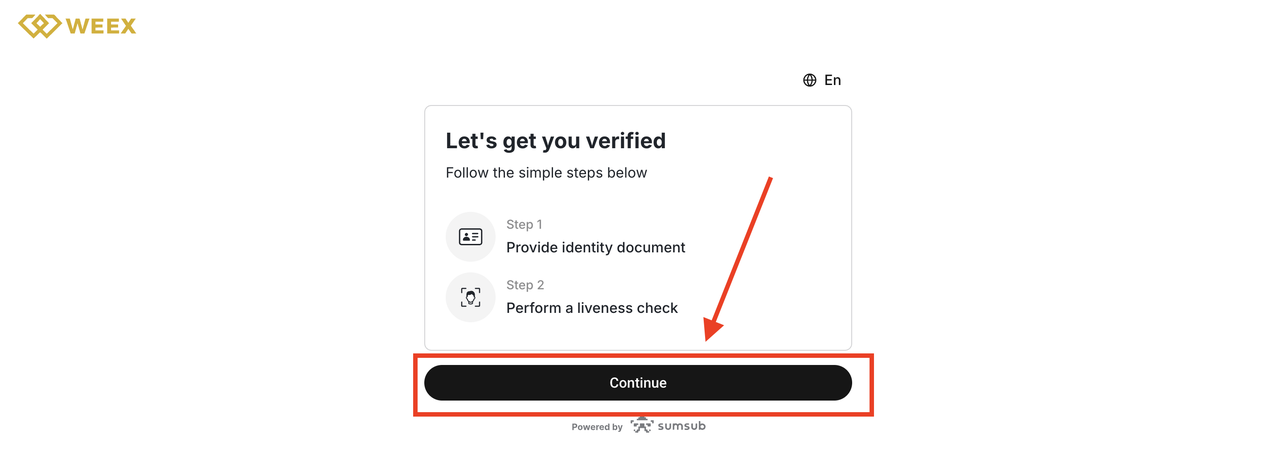Open the sumsub wordmark link

(682, 426)
